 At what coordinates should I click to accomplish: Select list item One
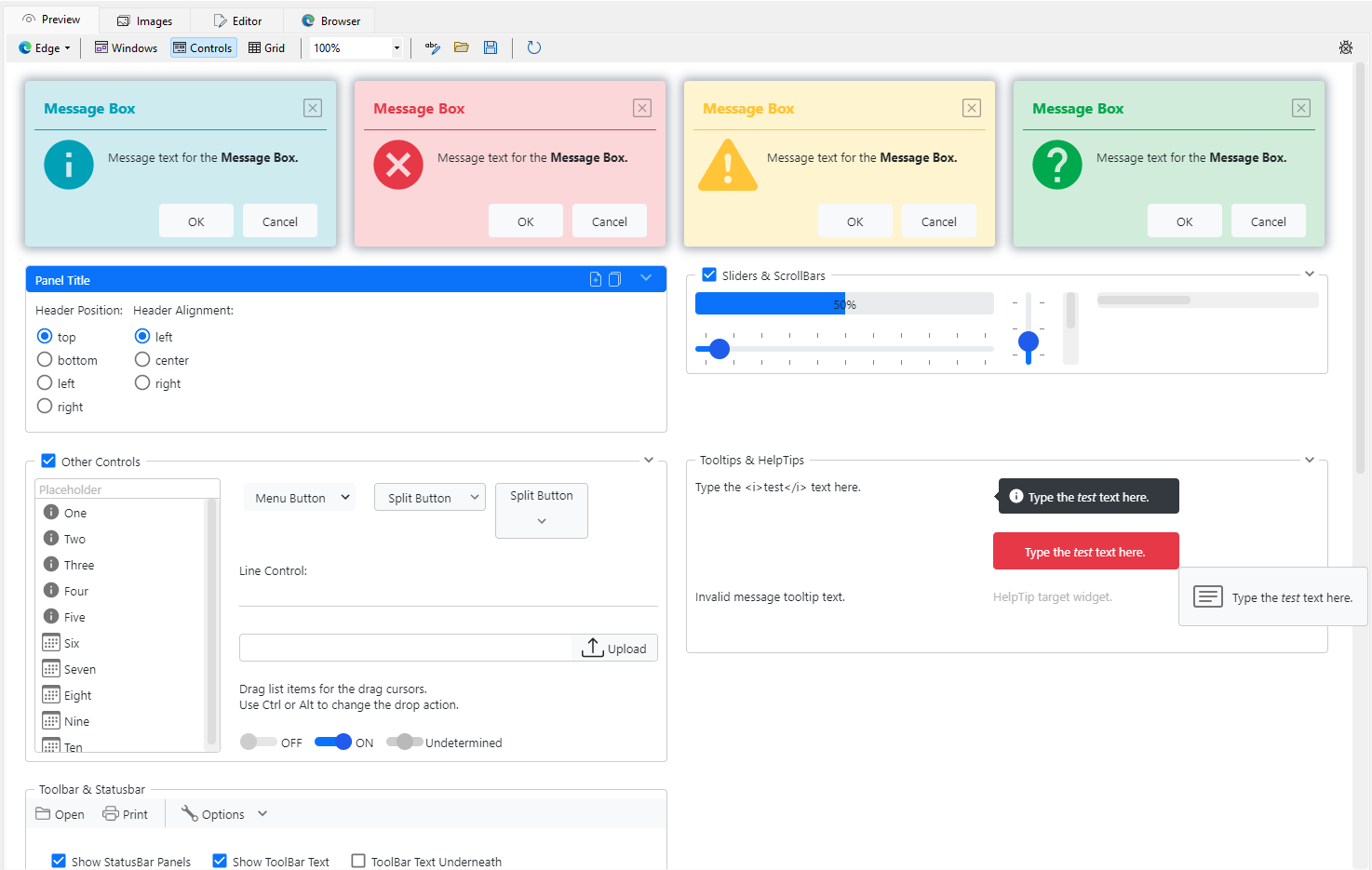point(120,513)
